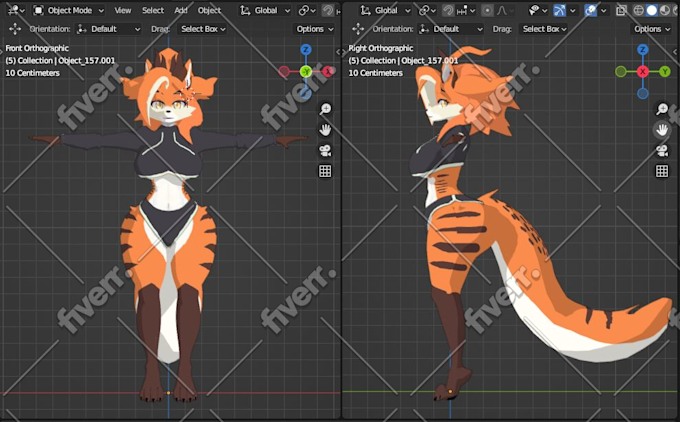Open proportional falloff curve menu

point(504,10)
